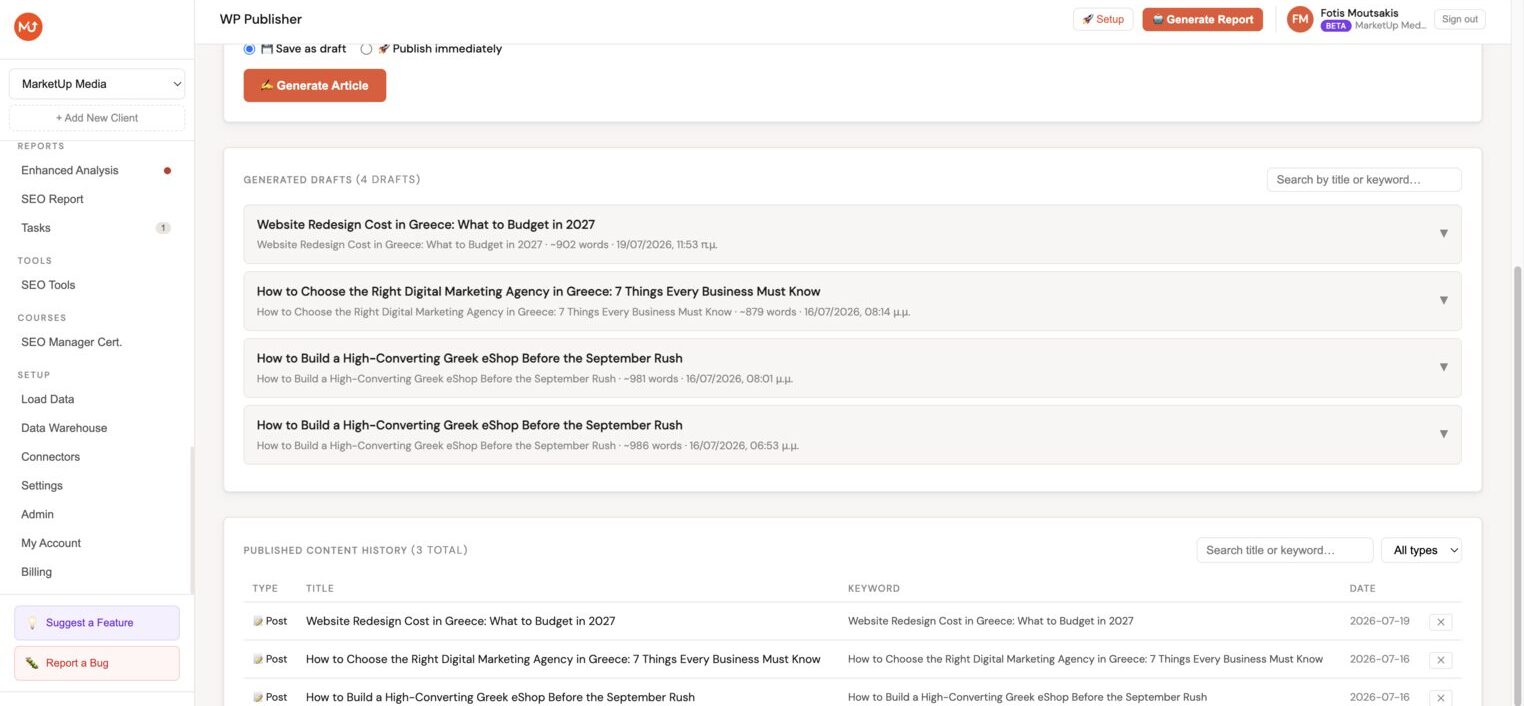Click the published history search field
The width and height of the screenshot is (1524, 706).
pyautogui.click(x=1285, y=550)
